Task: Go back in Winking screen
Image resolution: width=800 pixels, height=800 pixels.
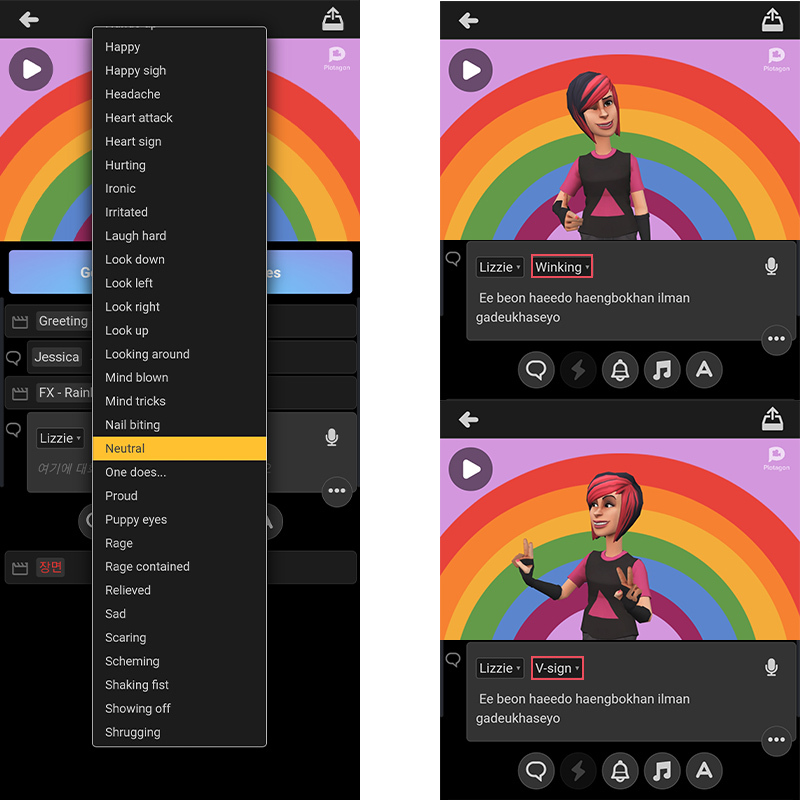Action: coord(468,21)
